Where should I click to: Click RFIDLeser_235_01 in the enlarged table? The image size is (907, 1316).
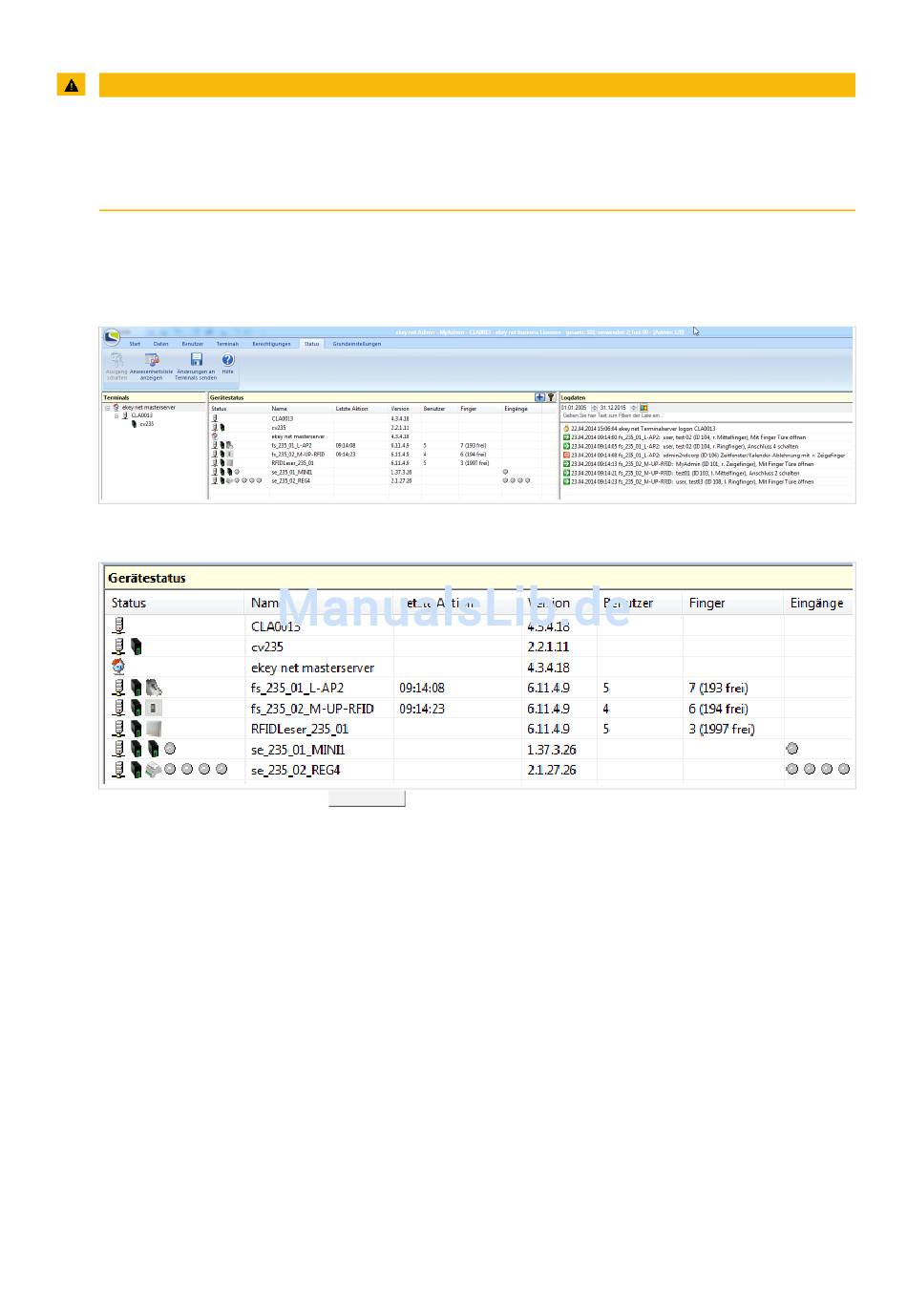click(300, 729)
